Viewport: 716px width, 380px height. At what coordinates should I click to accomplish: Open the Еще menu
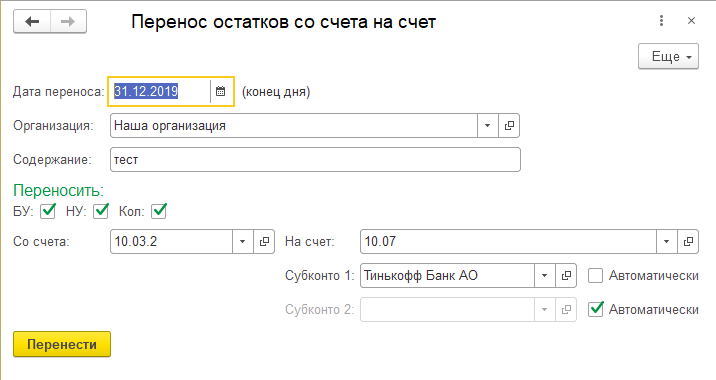click(x=668, y=56)
